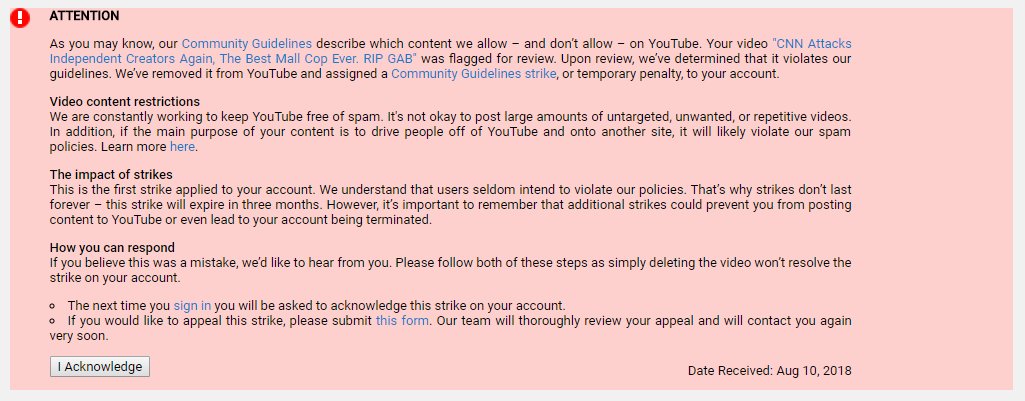Screen dimensions: 1025x401
Task: Open 'this form' to appeal the strike
Action: (402, 321)
